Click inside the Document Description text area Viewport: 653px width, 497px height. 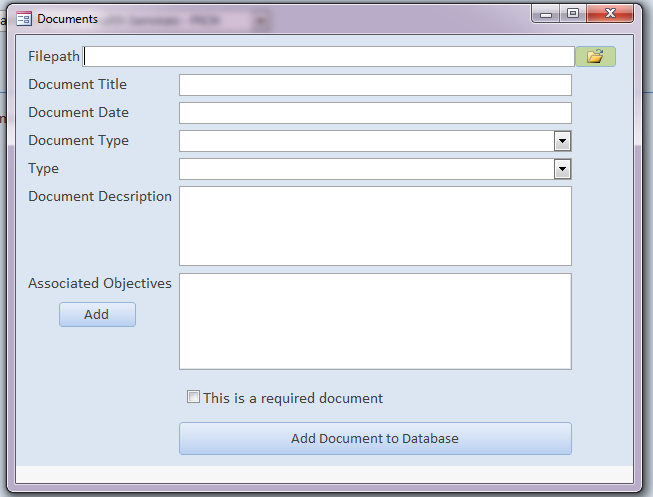click(x=375, y=226)
